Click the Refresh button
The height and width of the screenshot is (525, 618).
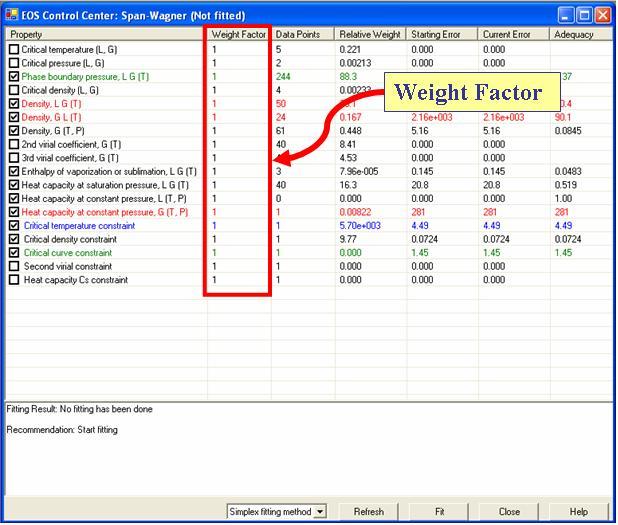coord(368,512)
